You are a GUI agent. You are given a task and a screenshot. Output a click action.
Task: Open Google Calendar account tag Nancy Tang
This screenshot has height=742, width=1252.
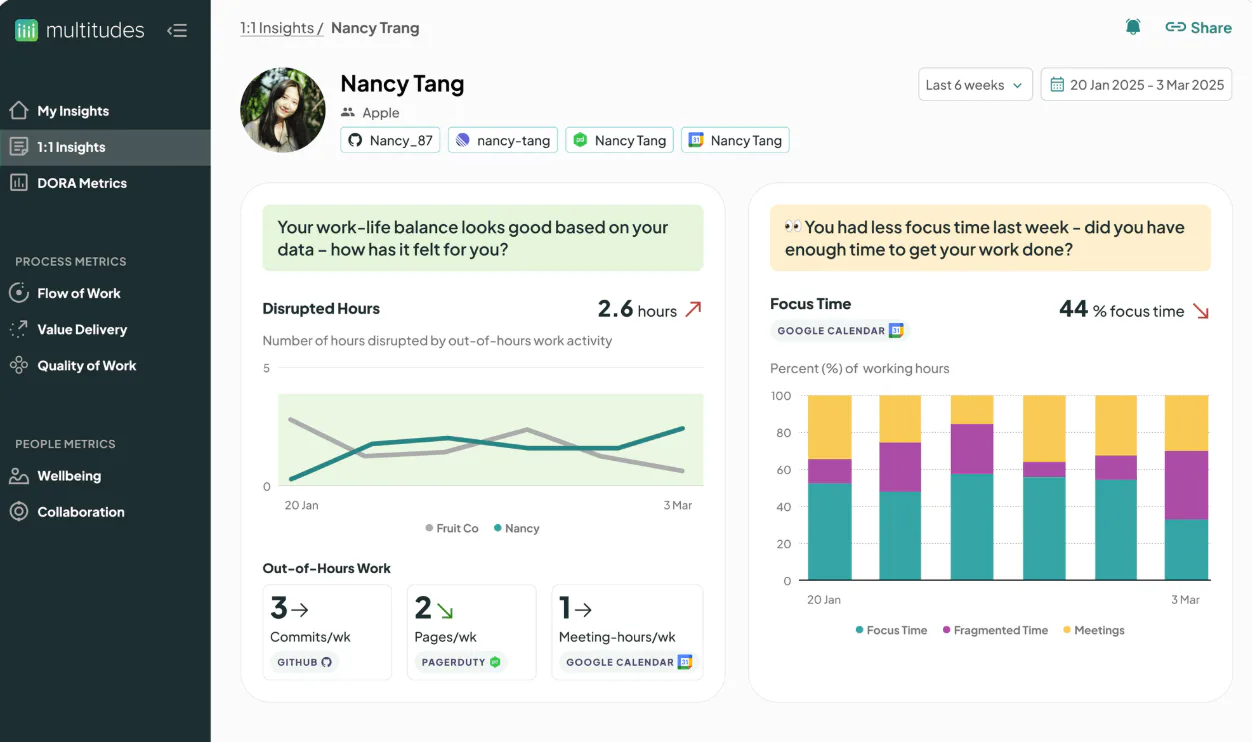click(735, 140)
